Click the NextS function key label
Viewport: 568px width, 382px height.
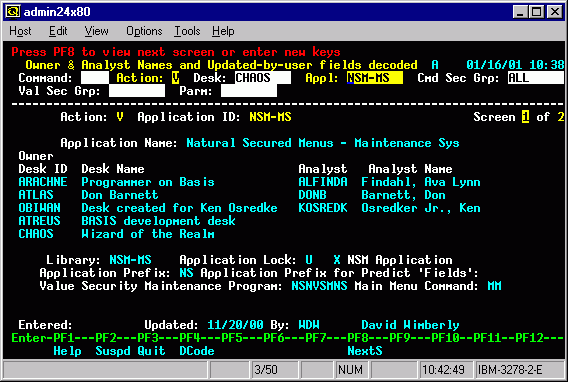click(x=365, y=351)
